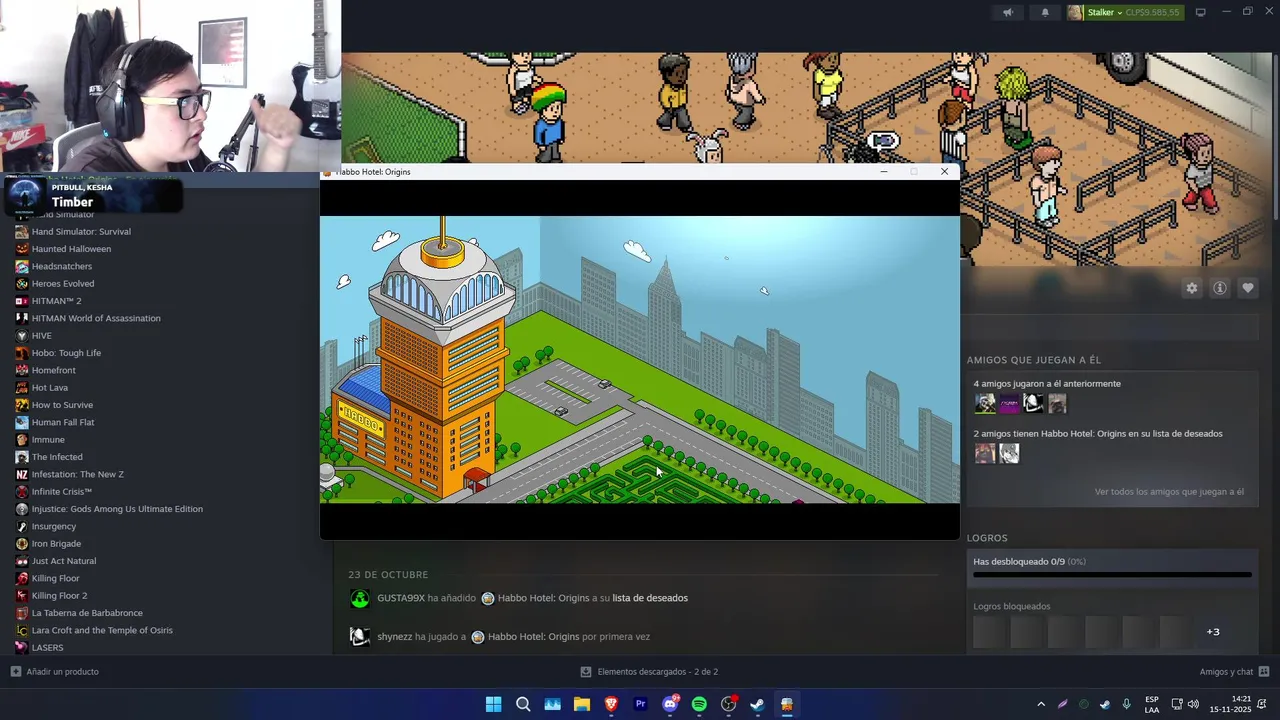Open Ver todos los amigos link
This screenshot has height=720, width=1280.
(1169, 491)
